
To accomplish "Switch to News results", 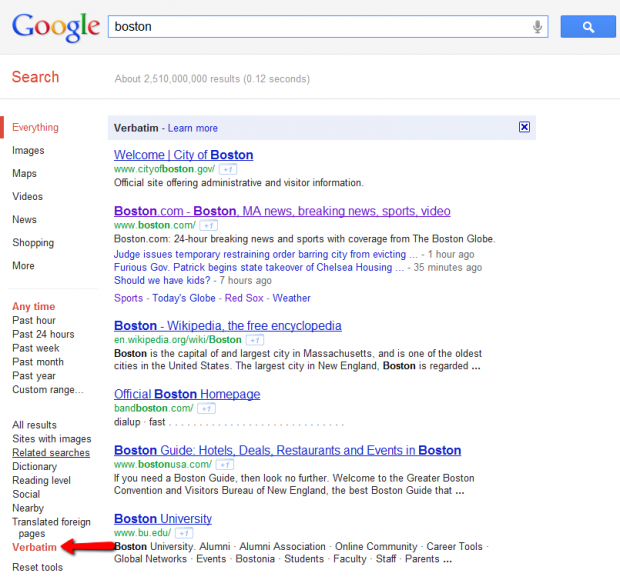I will pos(24,219).
